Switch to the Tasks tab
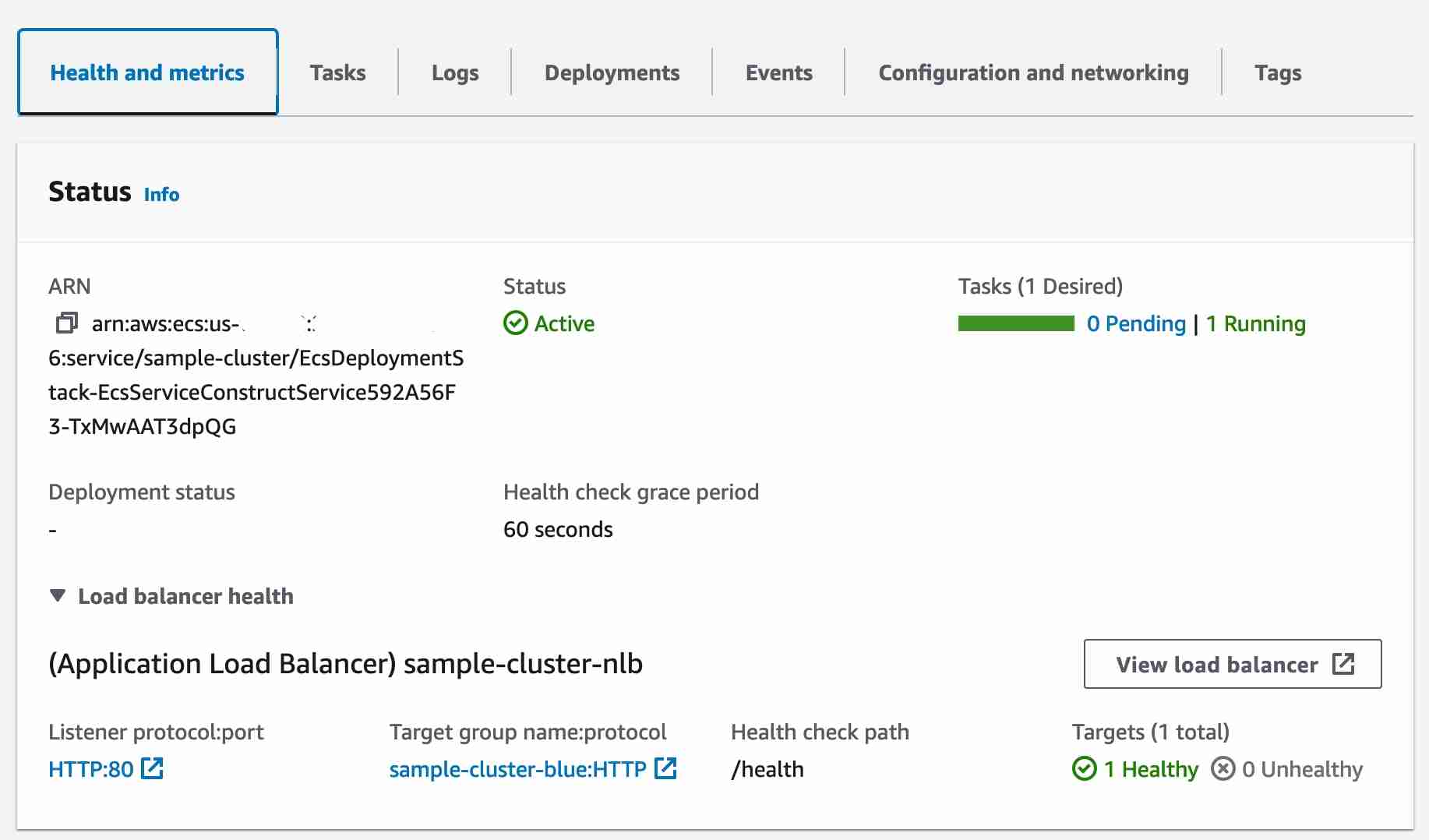This screenshot has height=840, width=1429. point(337,72)
